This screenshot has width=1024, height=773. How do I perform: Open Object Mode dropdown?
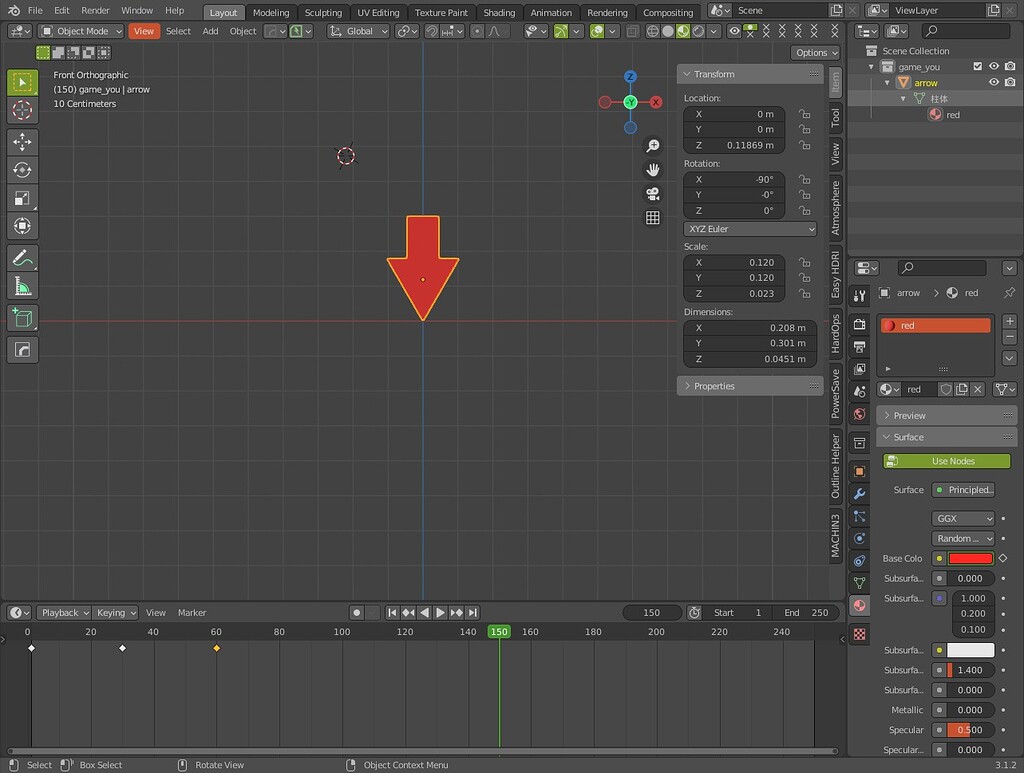pyautogui.click(x=80, y=31)
